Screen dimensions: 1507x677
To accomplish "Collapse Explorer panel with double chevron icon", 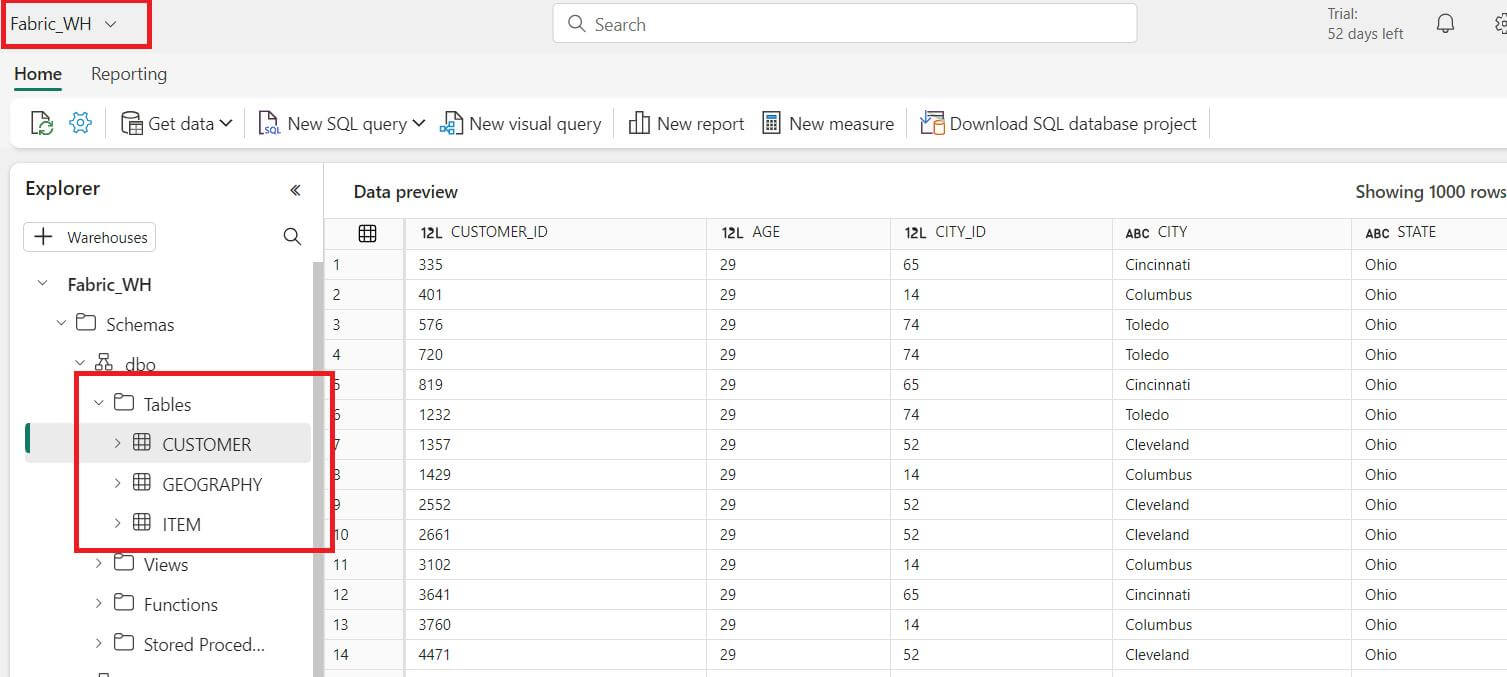I will point(295,190).
